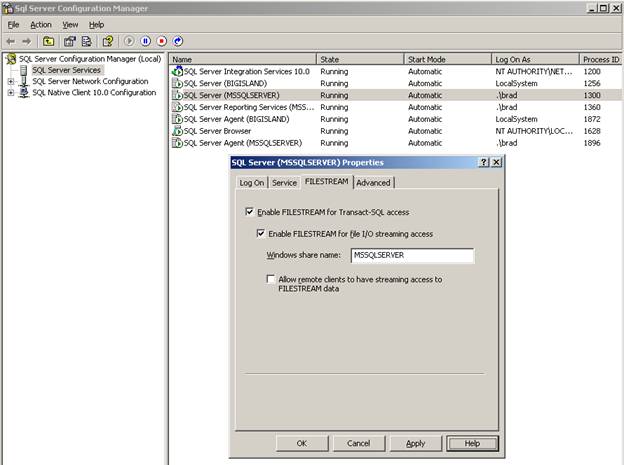This screenshot has width=624, height=465.
Task: Click process ID 1200 cell
Action: coord(592,71)
